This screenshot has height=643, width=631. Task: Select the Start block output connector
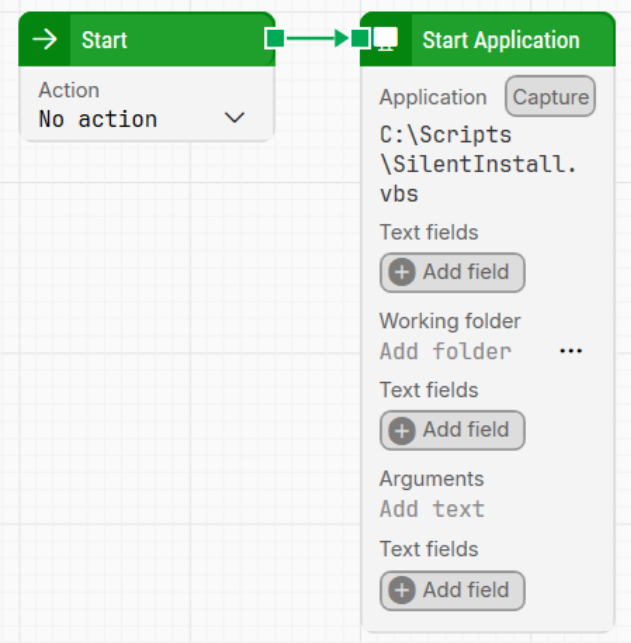275,39
